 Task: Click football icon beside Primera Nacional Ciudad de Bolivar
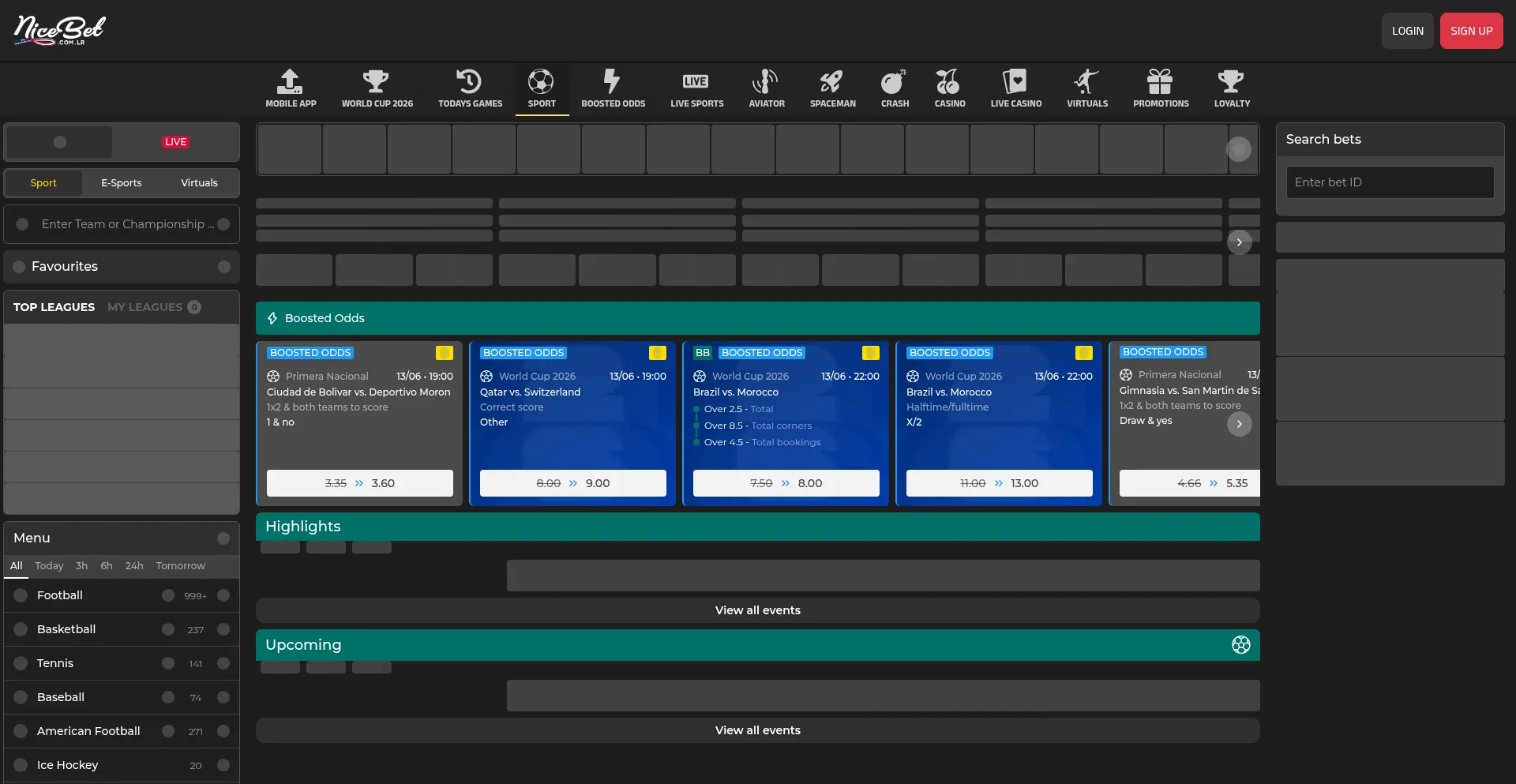273,377
